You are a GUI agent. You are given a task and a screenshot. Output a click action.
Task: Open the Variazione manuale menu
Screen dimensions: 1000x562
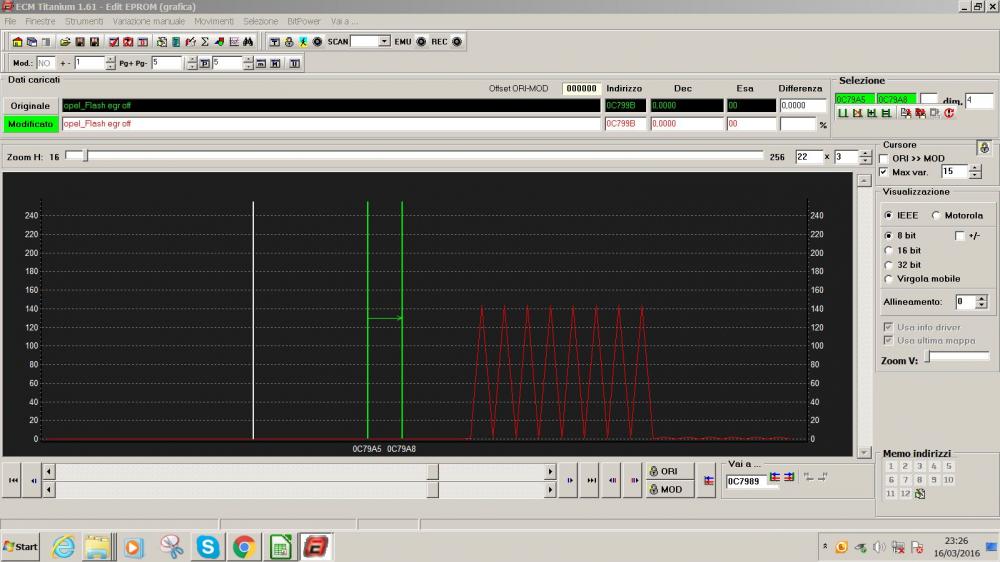coord(149,21)
